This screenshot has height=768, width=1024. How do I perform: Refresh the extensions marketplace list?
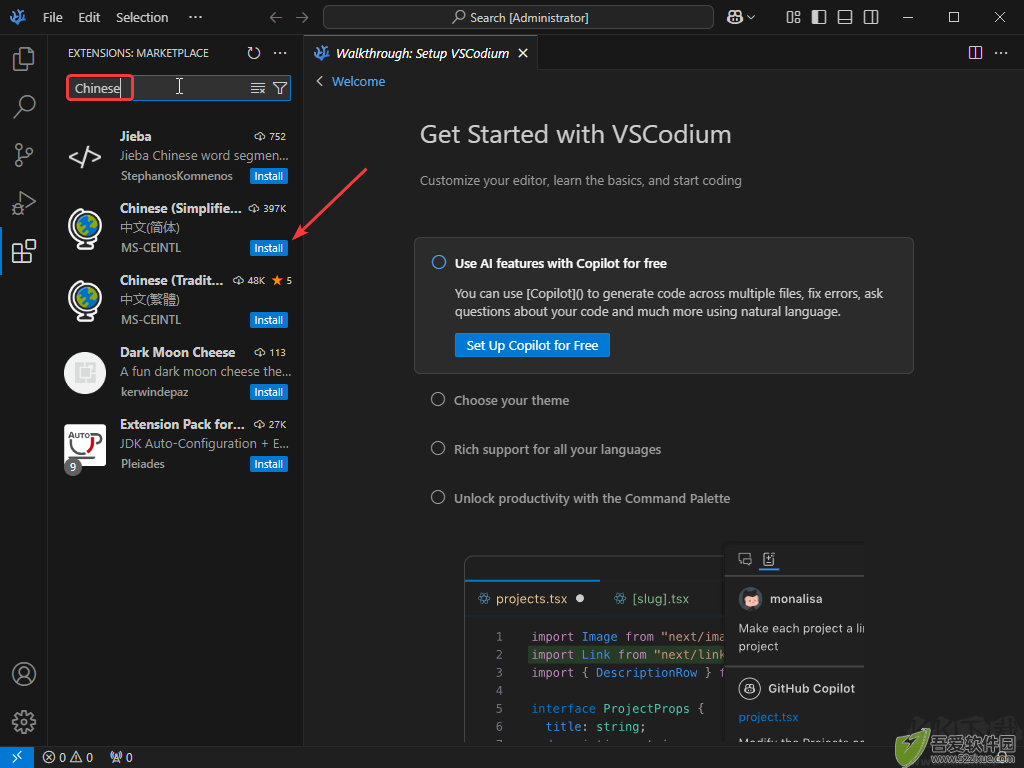click(254, 53)
